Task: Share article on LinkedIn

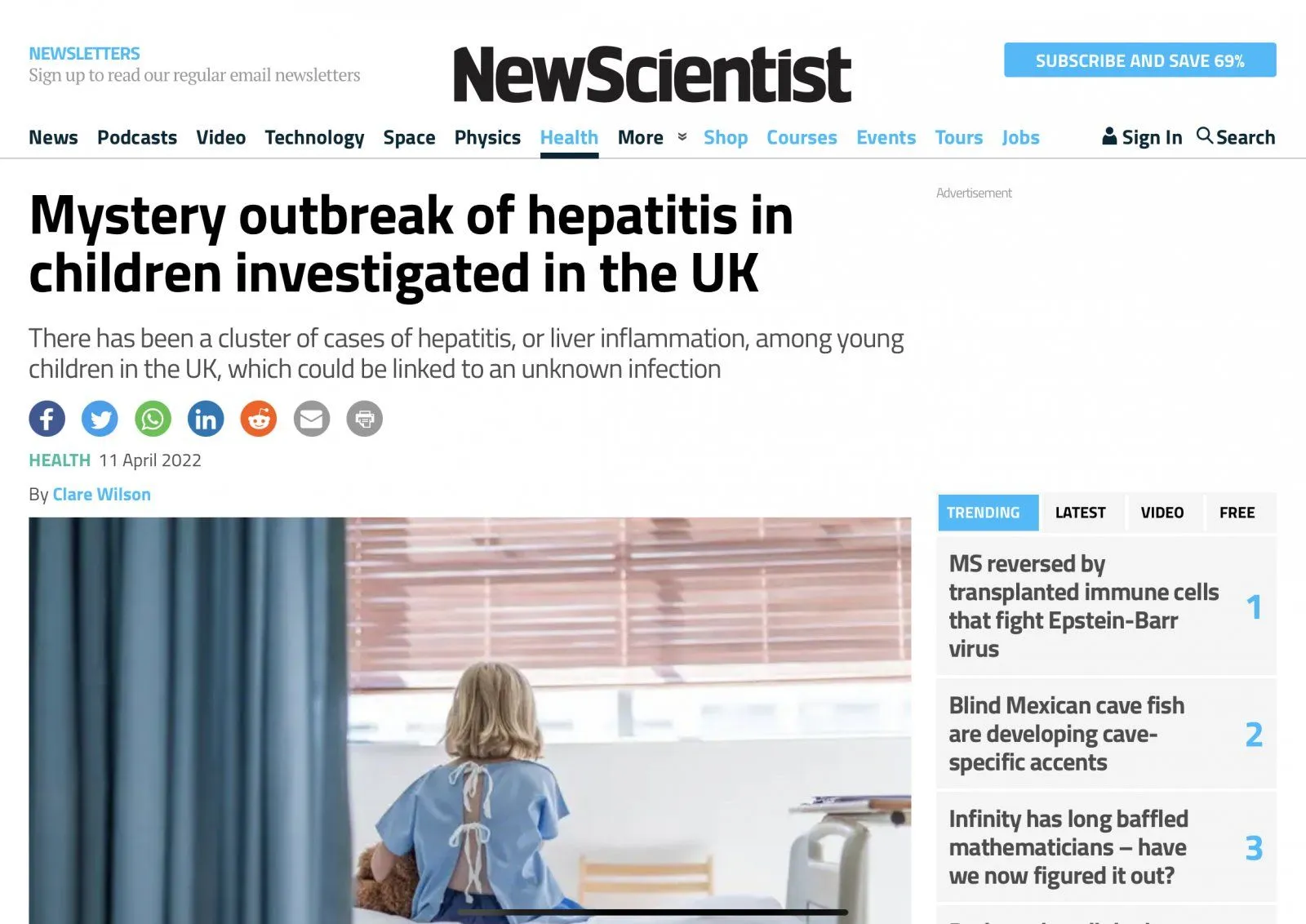Action: [x=206, y=419]
